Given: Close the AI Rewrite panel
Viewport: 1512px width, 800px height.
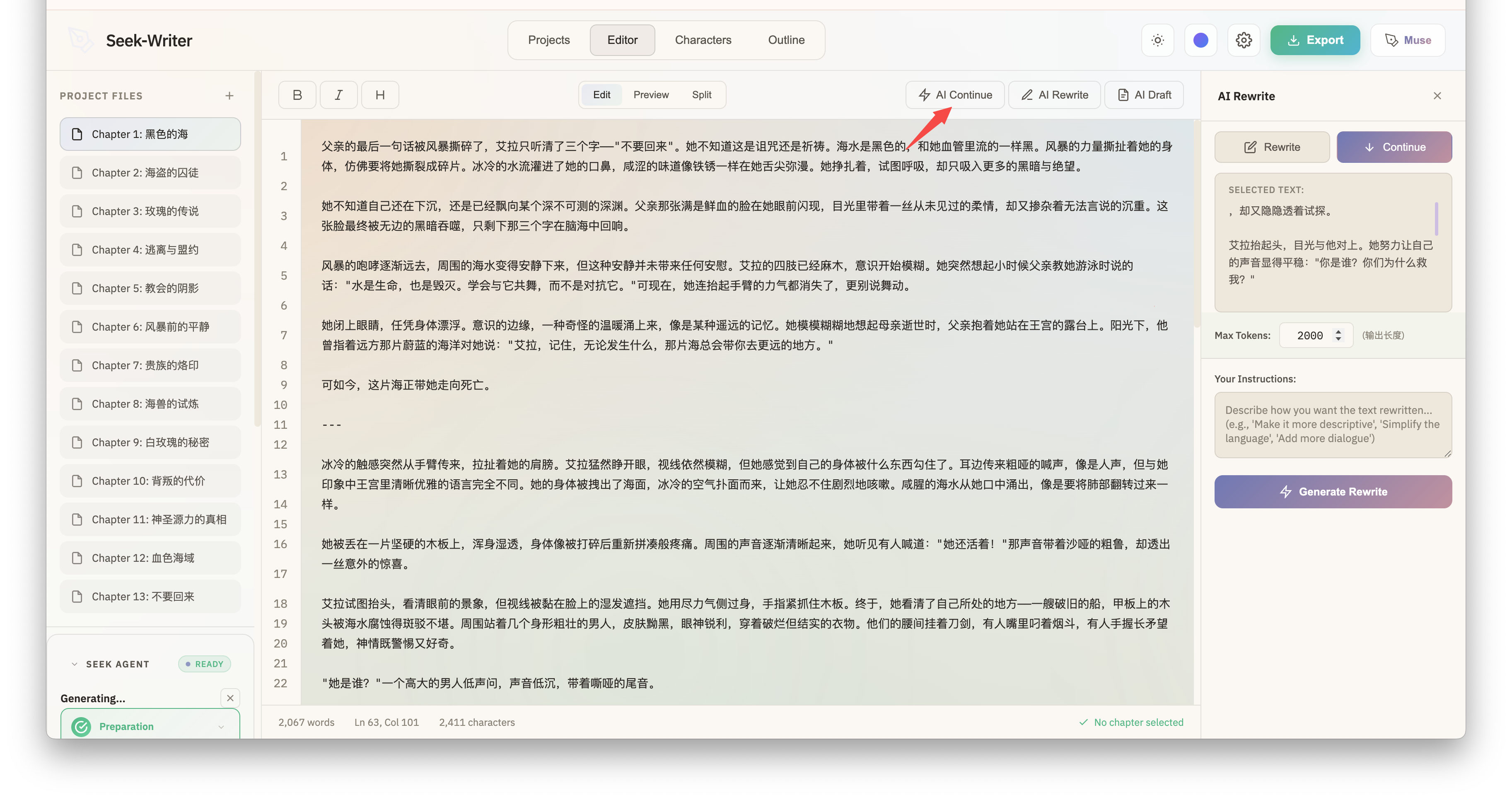Looking at the screenshot, I should pyautogui.click(x=1437, y=96).
